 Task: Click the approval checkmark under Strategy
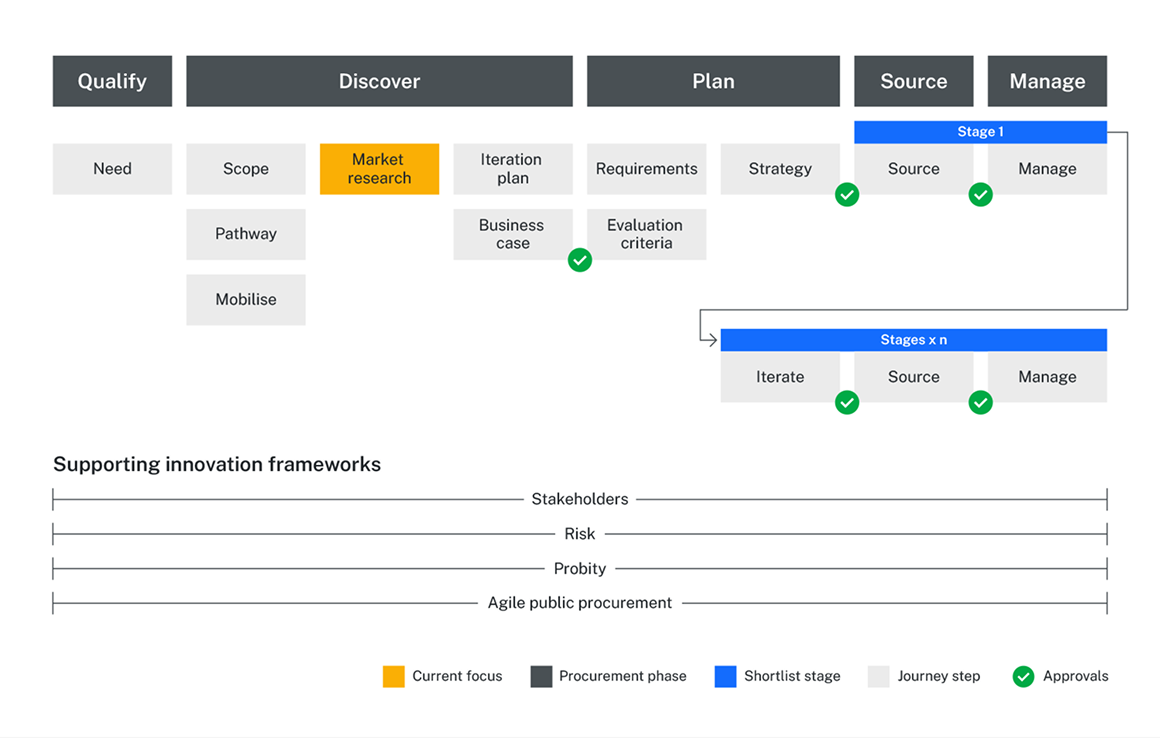click(x=847, y=195)
